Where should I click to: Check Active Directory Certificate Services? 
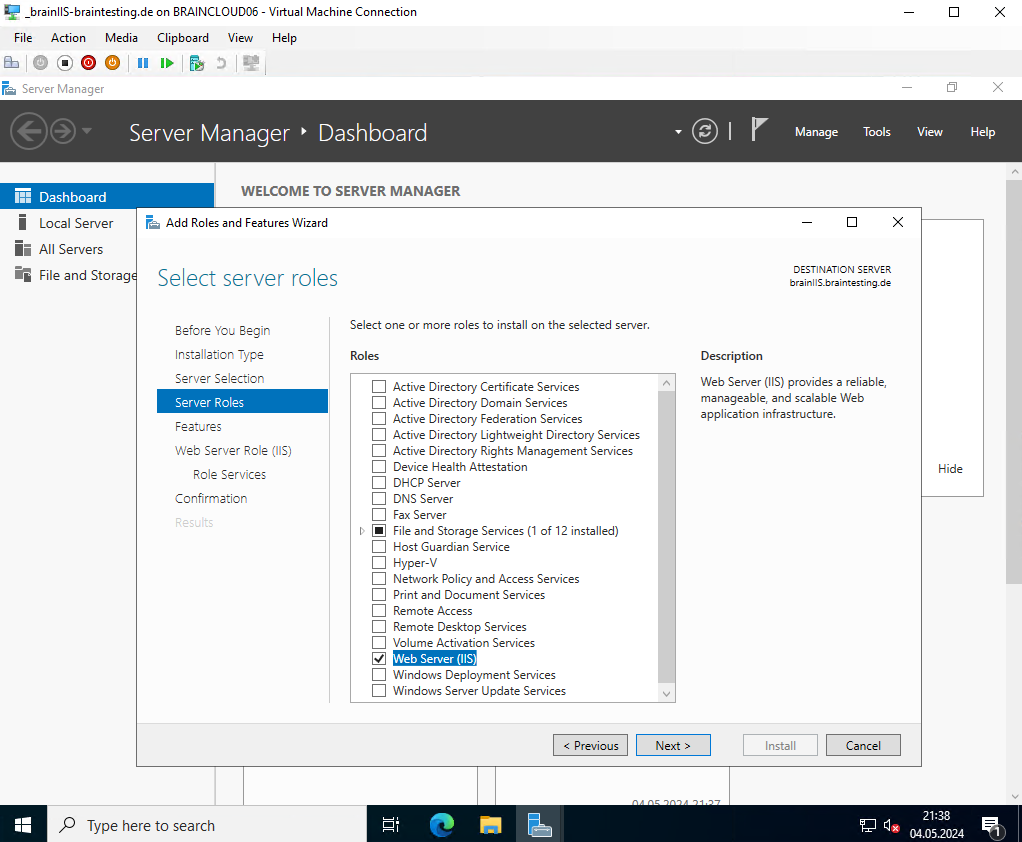tap(379, 386)
